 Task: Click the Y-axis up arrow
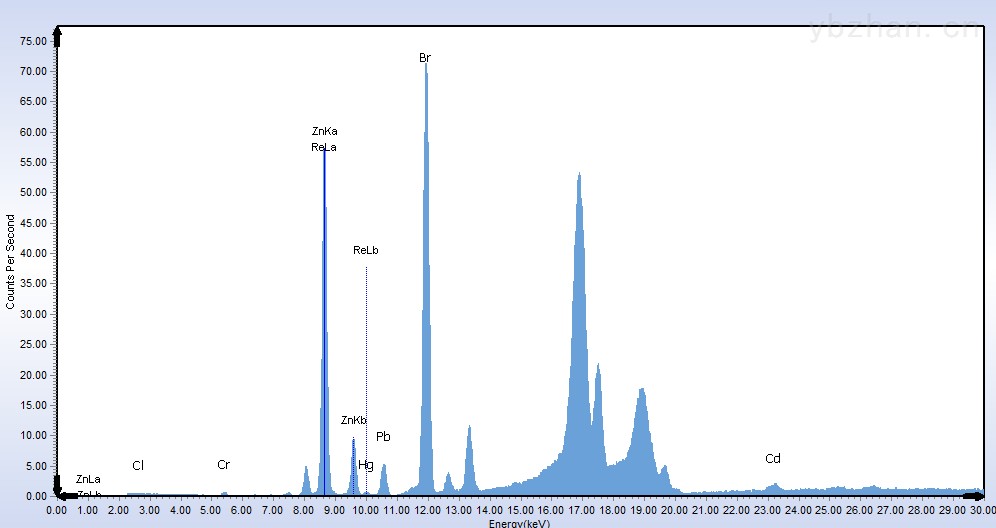pyautogui.click(x=58, y=36)
